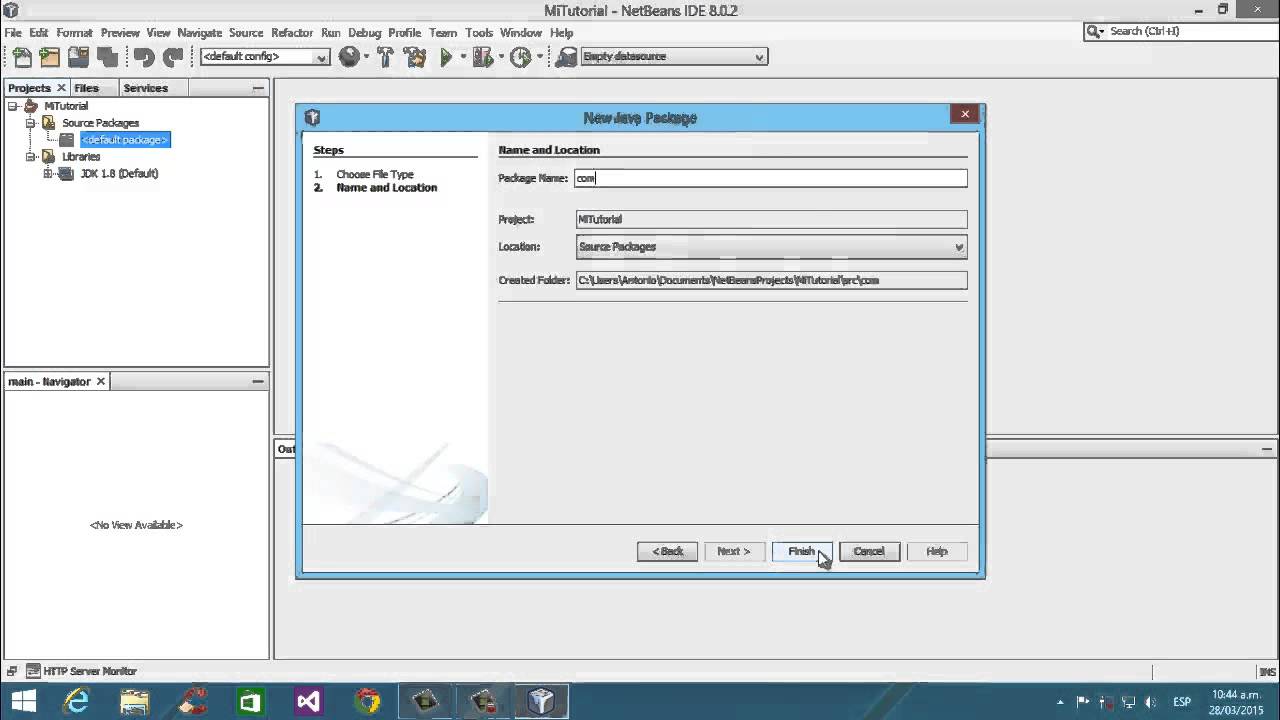The height and width of the screenshot is (720, 1280).
Task: Close the main - Navigator tab
Action: click(100, 382)
